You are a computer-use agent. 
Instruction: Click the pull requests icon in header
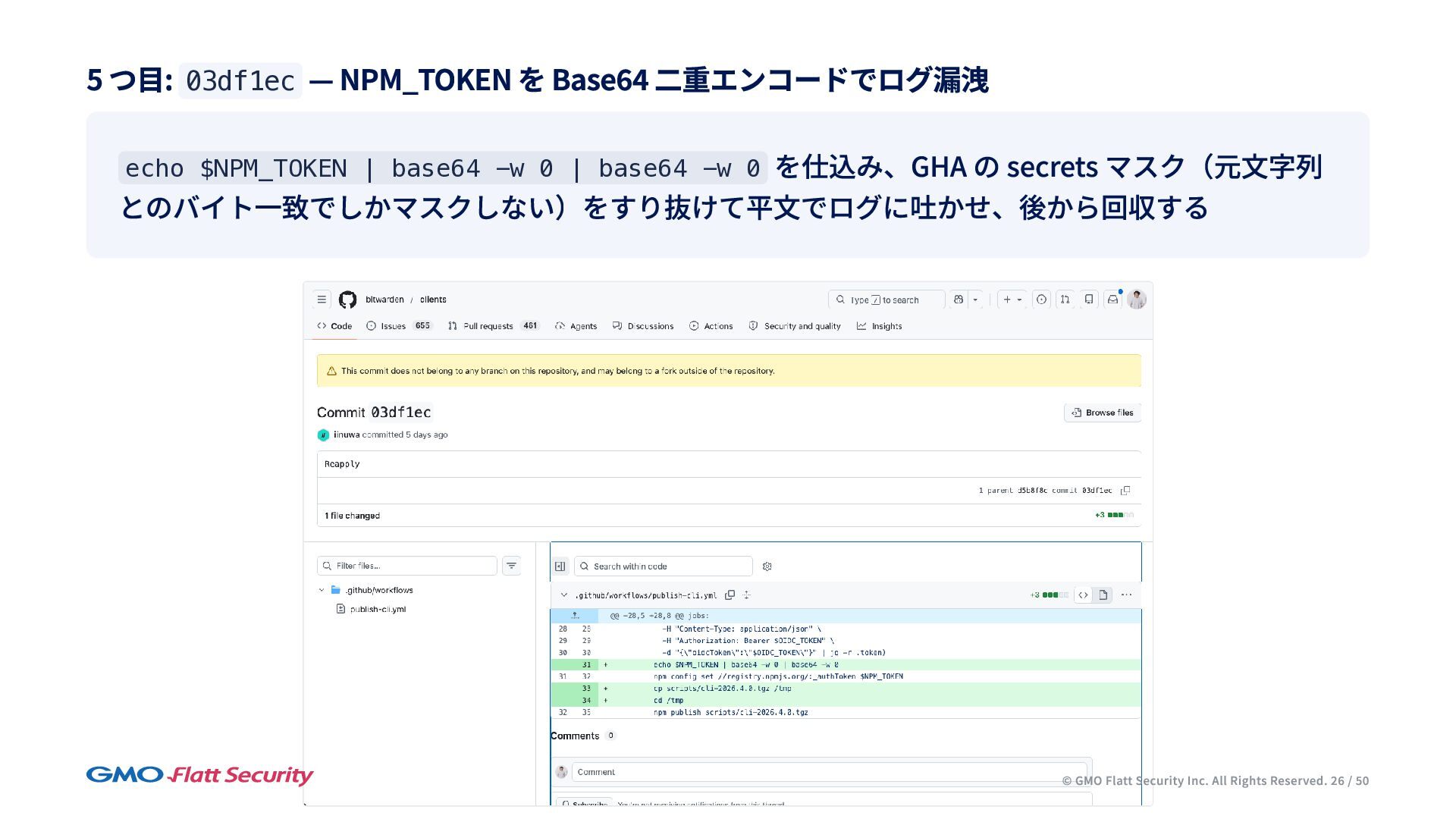[1065, 300]
